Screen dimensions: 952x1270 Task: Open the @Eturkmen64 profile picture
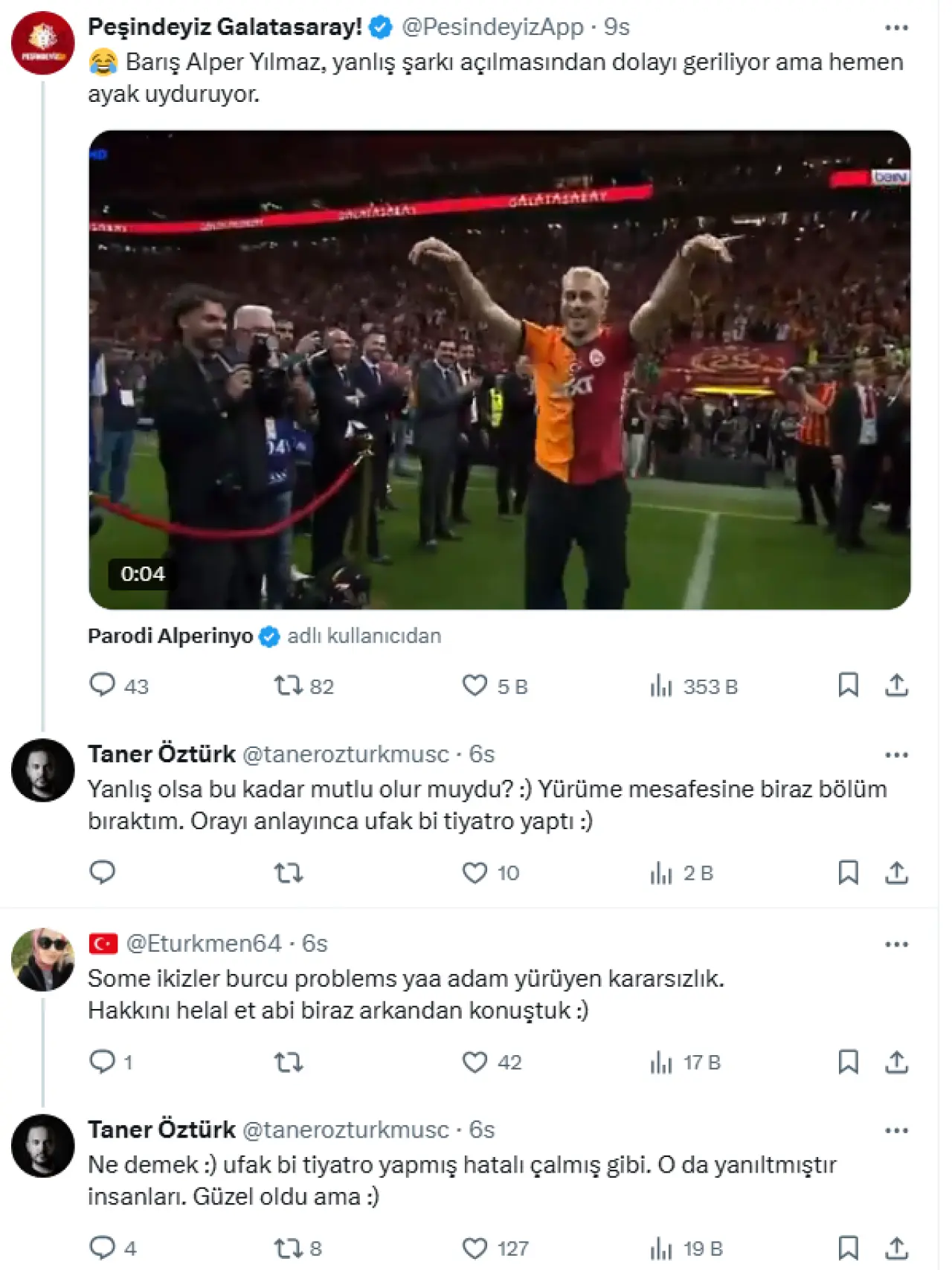click(42, 960)
